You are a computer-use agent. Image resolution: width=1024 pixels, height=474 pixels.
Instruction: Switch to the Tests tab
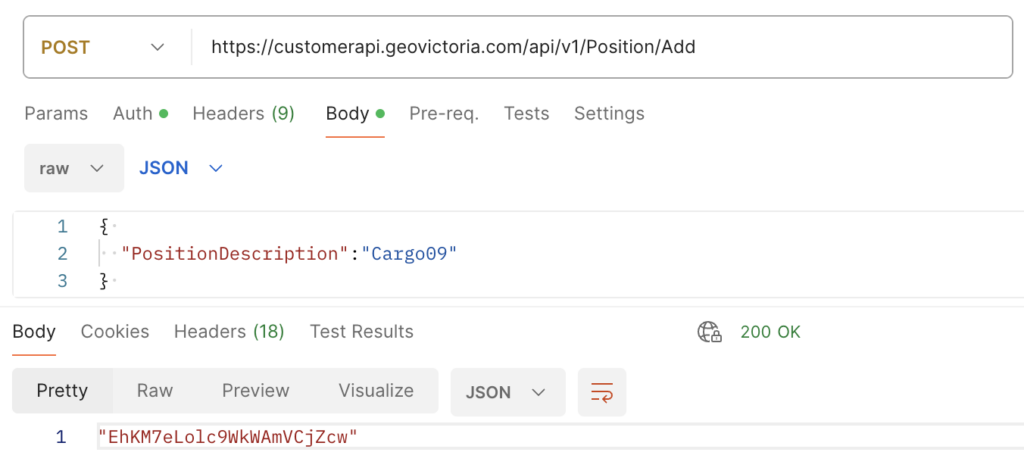click(526, 113)
